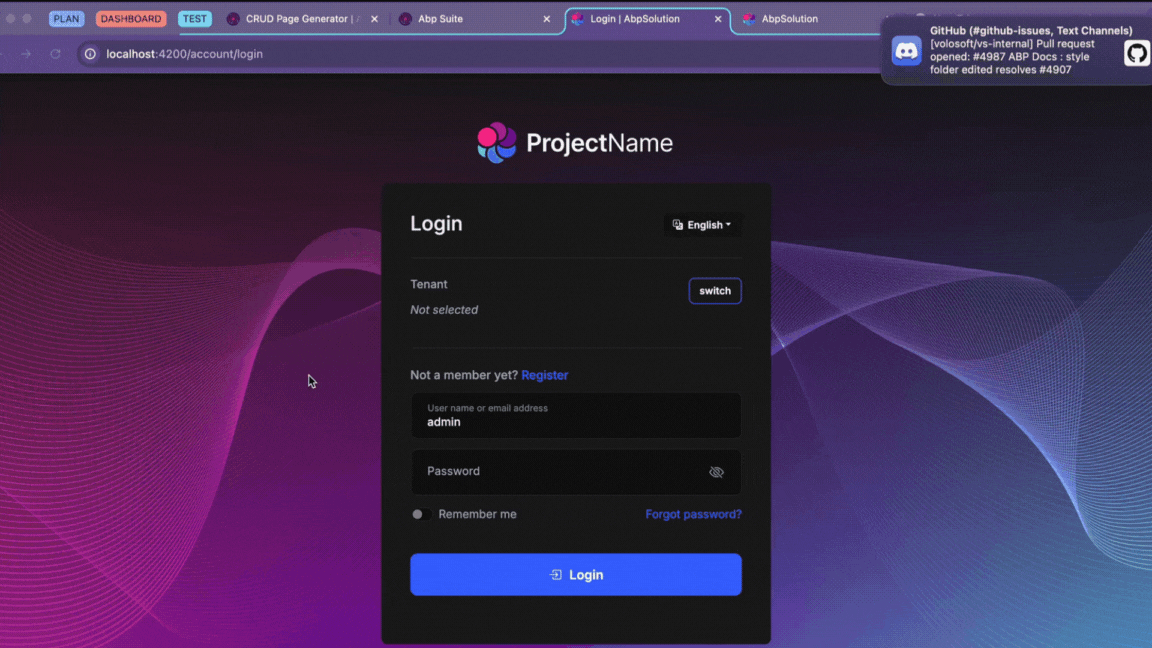Image resolution: width=1152 pixels, height=648 pixels.
Task: Click the site information icon
Action: (x=90, y=54)
